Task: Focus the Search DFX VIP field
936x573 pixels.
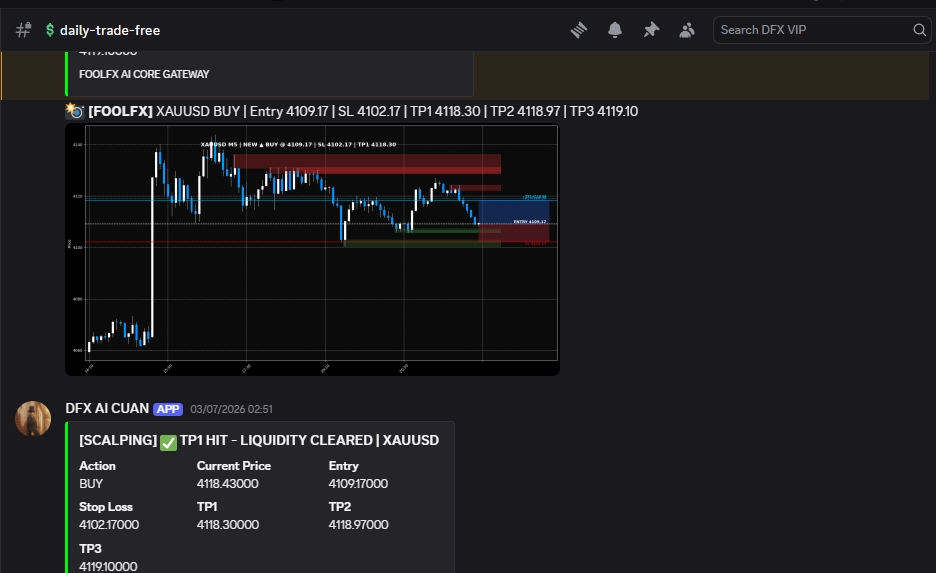Action: tap(814, 30)
